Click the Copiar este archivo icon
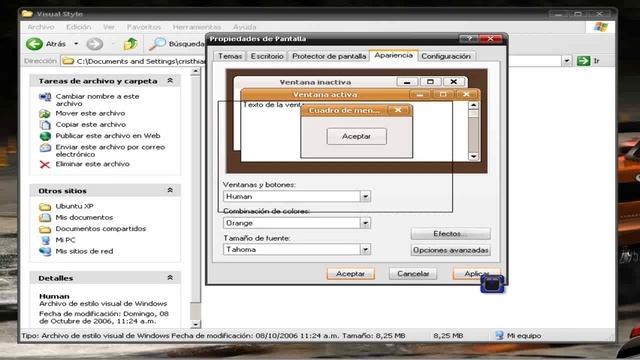This screenshot has height=360, width=640. click(45, 124)
